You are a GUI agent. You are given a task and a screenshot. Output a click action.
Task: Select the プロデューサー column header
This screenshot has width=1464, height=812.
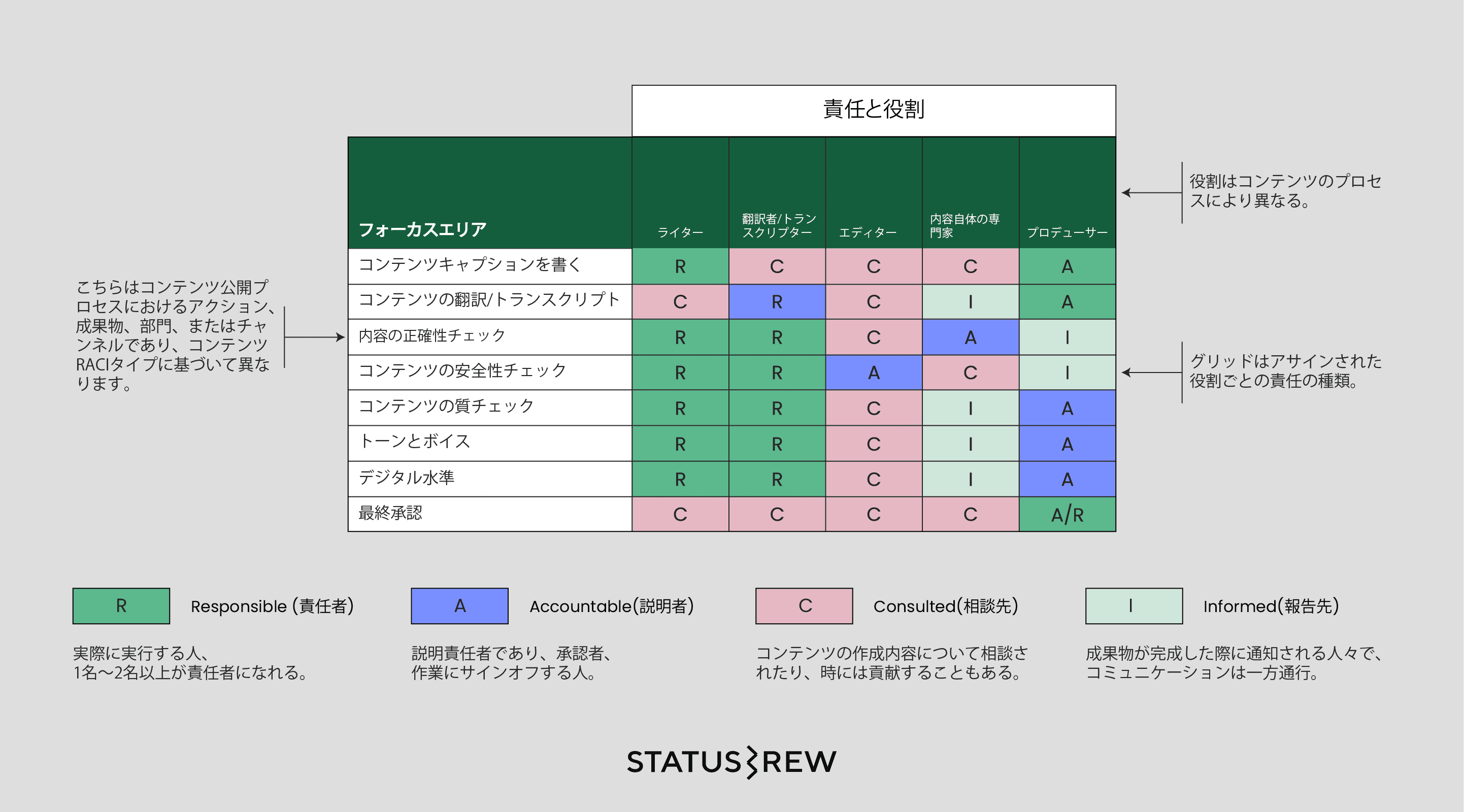point(1067,232)
